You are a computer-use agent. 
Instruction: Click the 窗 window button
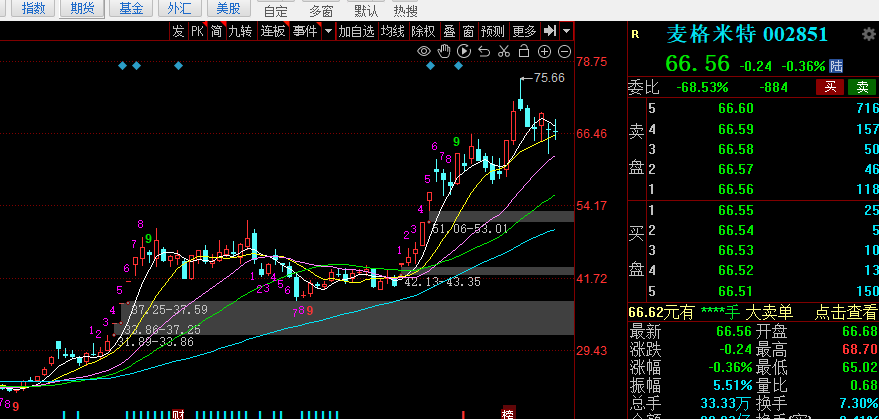[x=469, y=31]
